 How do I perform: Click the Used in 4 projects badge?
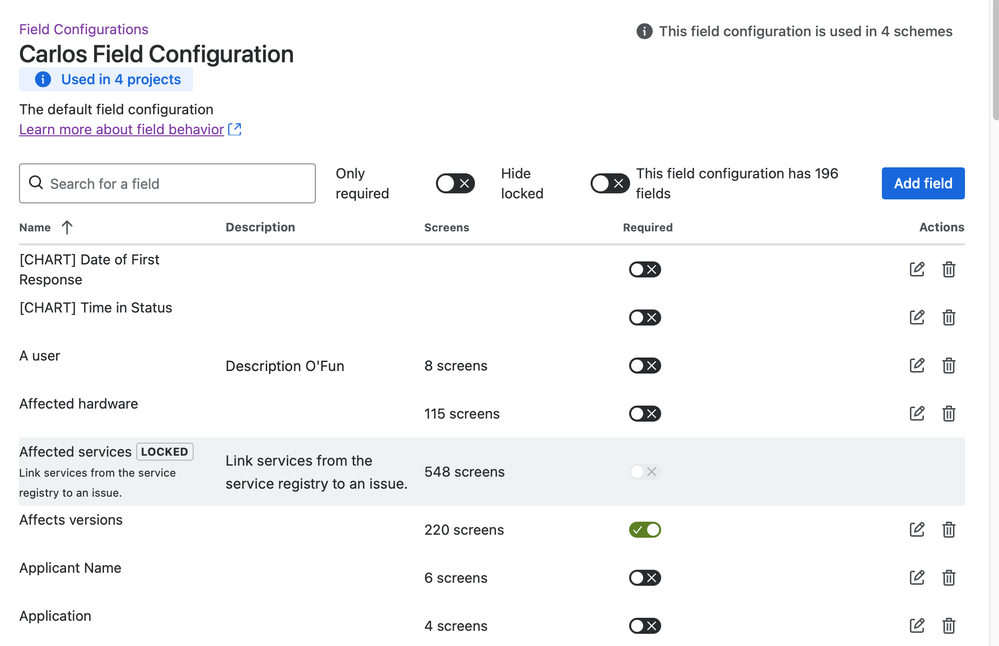coord(107,80)
